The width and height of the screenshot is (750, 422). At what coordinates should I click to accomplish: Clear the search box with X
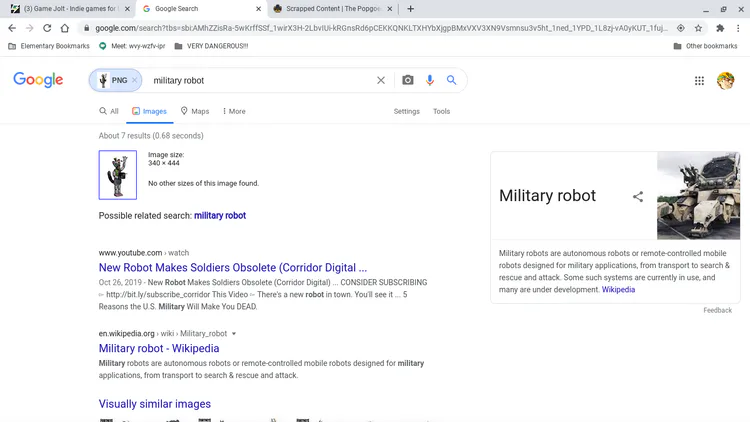pos(381,80)
